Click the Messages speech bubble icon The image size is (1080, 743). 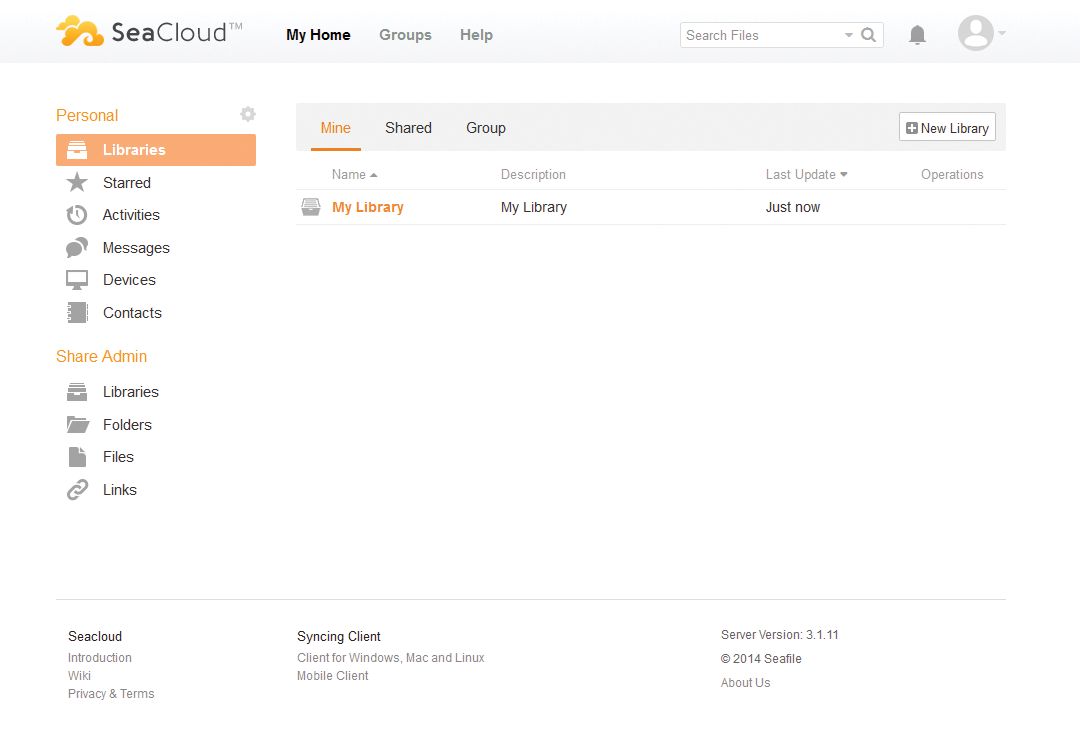point(77,248)
